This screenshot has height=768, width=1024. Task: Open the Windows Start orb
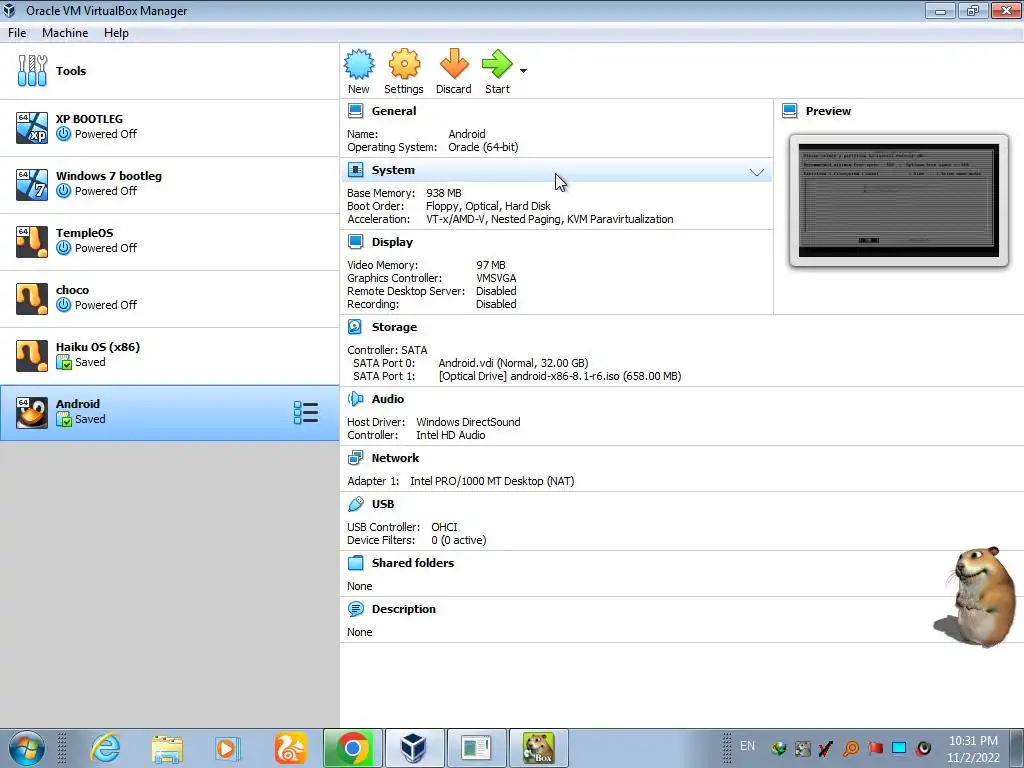click(27, 748)
